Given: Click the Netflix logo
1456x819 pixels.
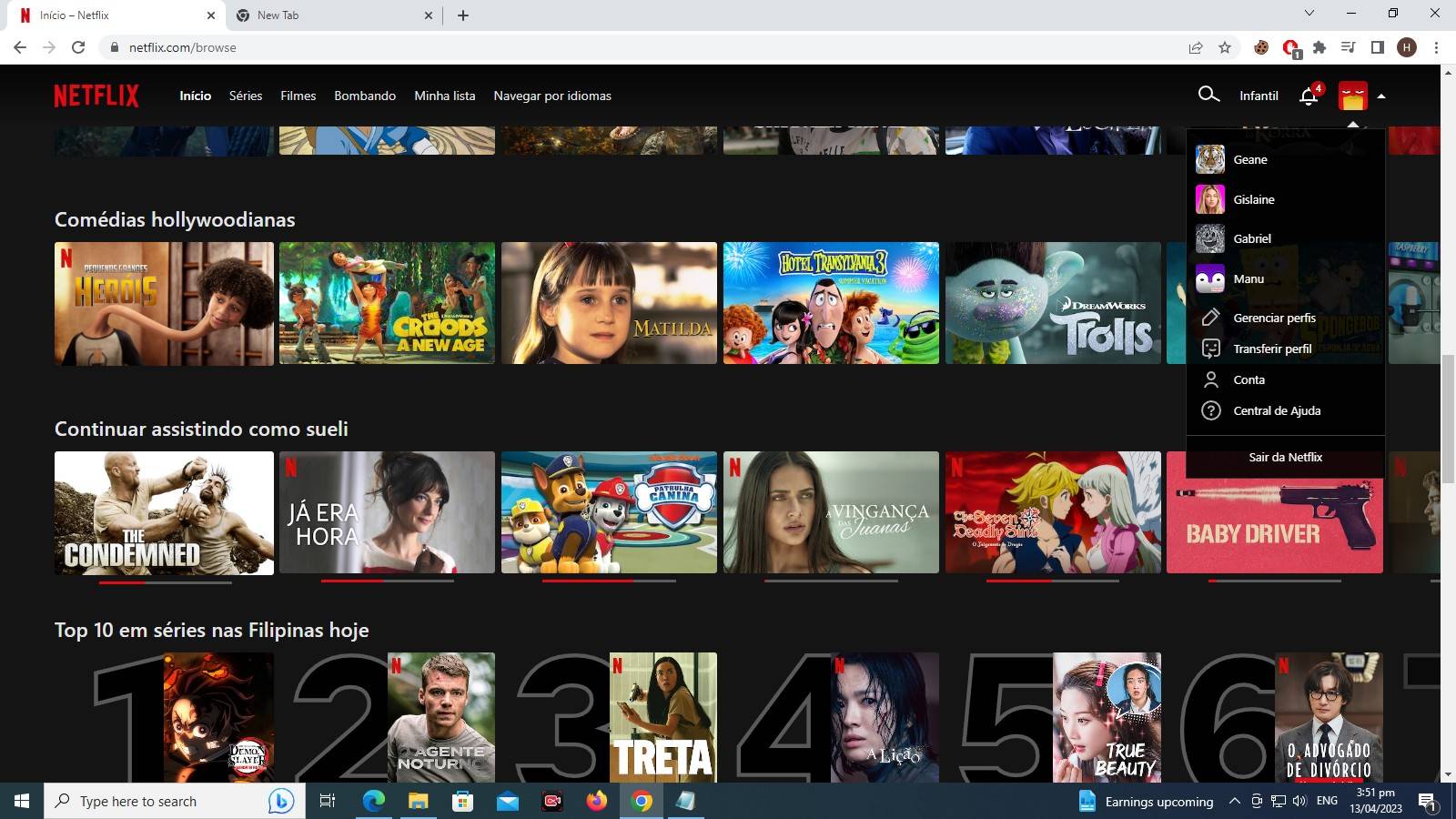Looking at the screenshot, I should click(x=96, y=96).
